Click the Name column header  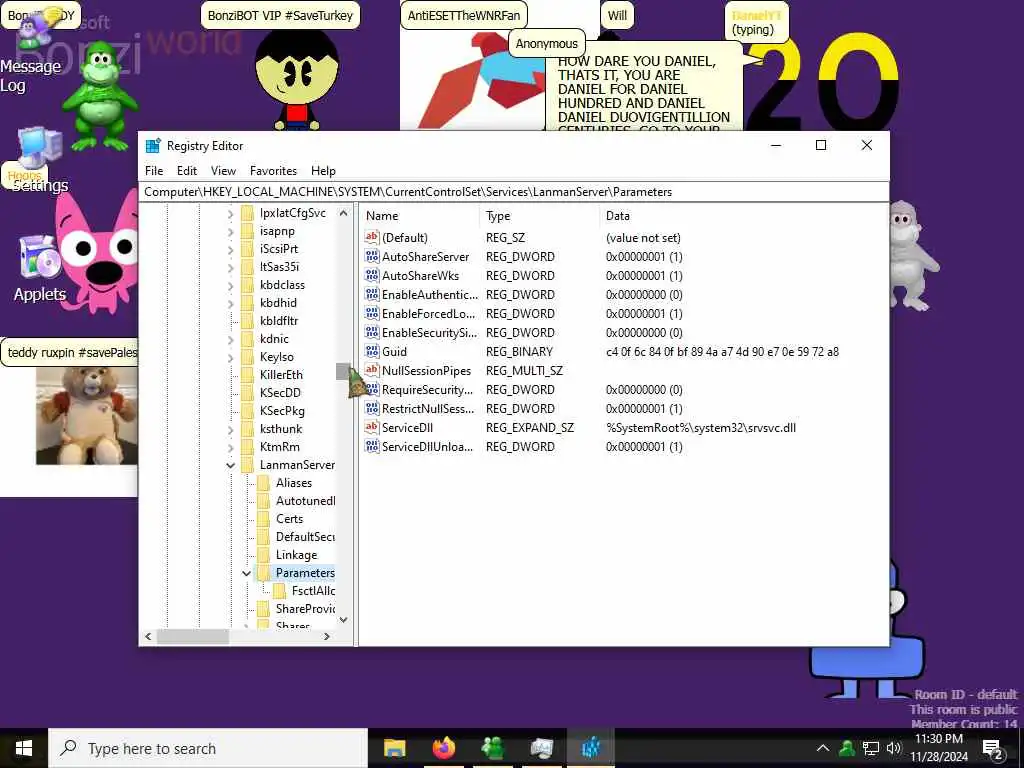(420, 216)
